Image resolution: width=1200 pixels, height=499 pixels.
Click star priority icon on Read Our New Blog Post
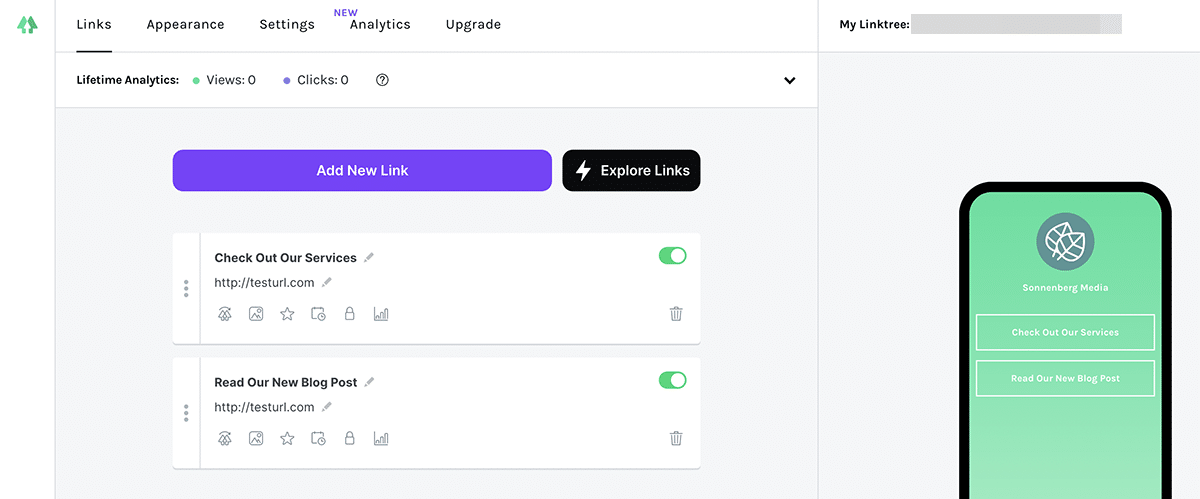[x=287, y=438]
